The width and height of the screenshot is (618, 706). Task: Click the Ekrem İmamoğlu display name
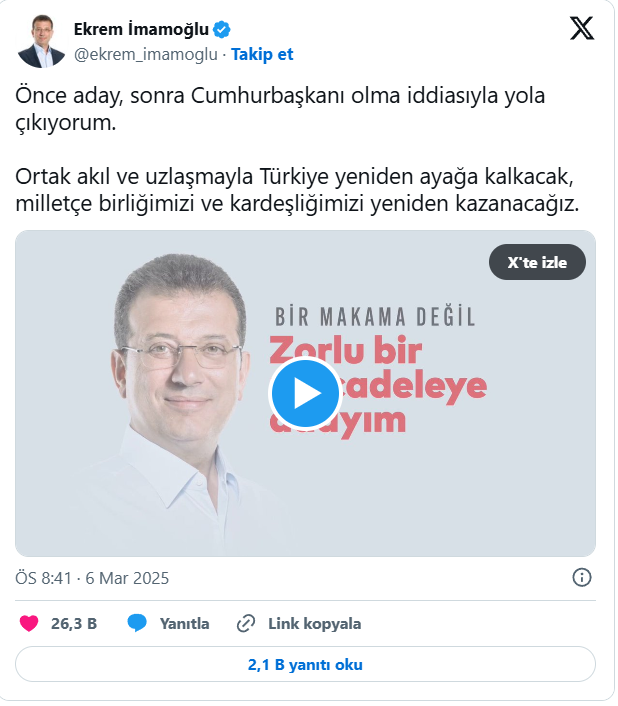pos(141,30)
